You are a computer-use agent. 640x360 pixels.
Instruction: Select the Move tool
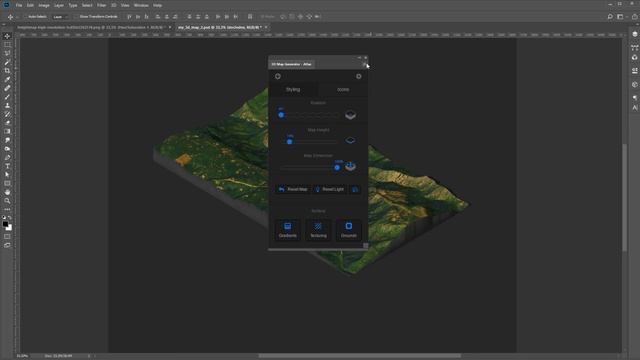[7, 36]
